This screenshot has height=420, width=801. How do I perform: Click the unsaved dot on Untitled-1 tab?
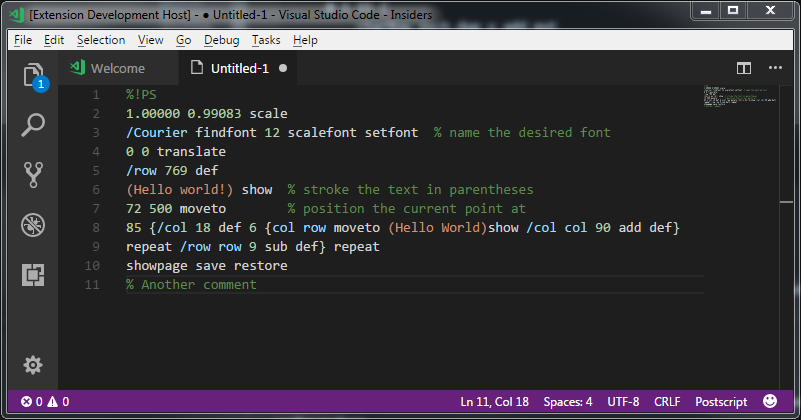283,68
